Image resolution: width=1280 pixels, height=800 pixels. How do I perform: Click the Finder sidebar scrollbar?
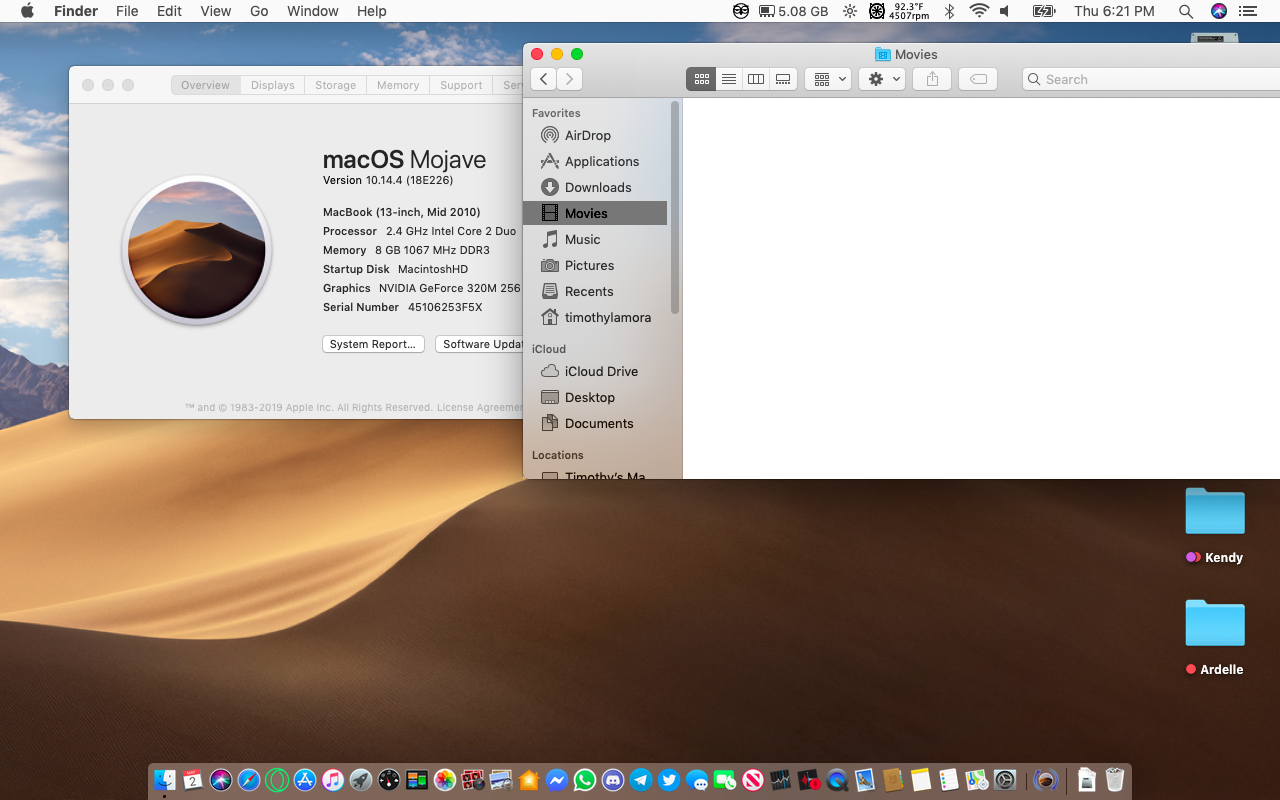(x=675, y=207)
